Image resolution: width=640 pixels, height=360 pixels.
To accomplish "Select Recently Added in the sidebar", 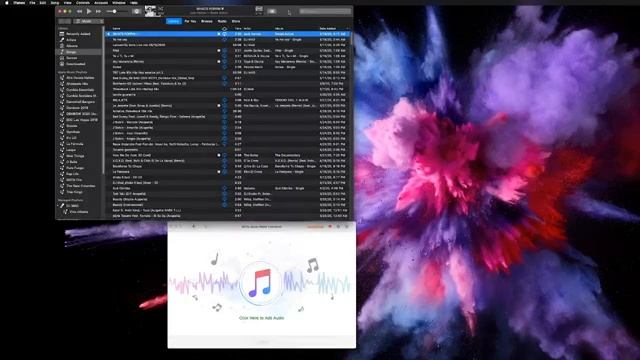I will click(x=78, y=34).
